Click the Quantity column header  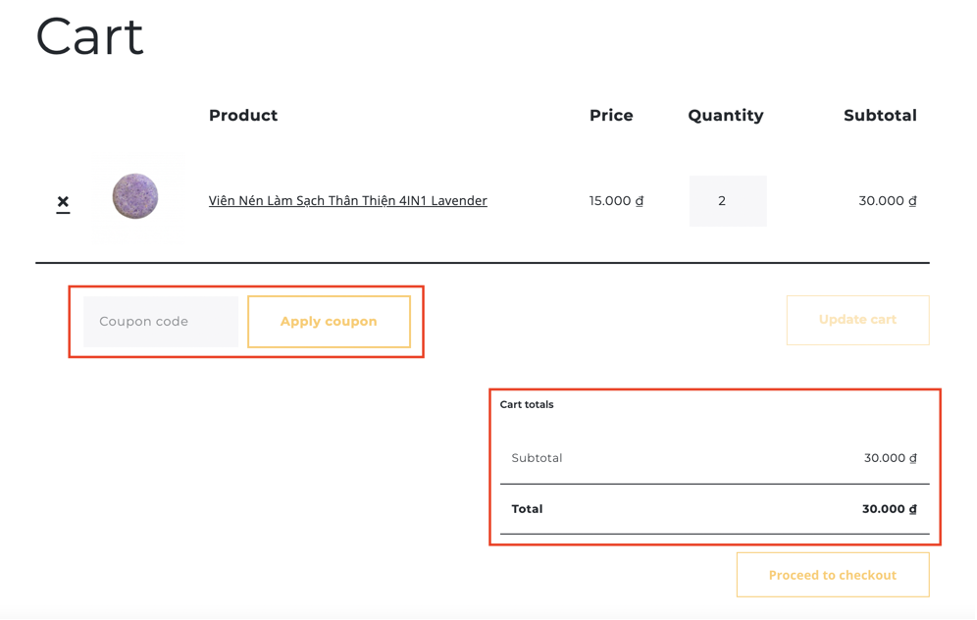tap(725, 115)
